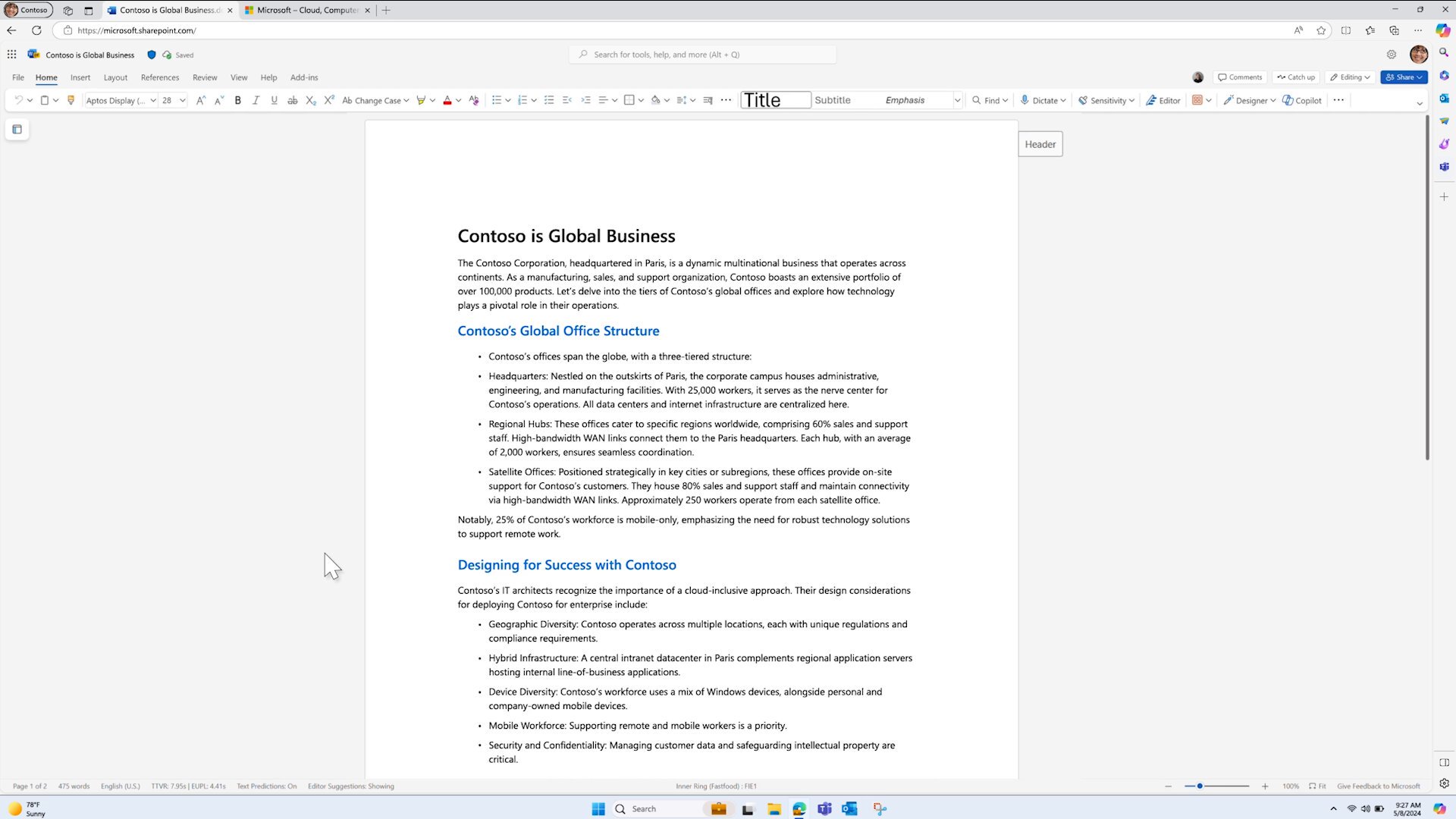Launch Copilot from the ribbon

1302,100
